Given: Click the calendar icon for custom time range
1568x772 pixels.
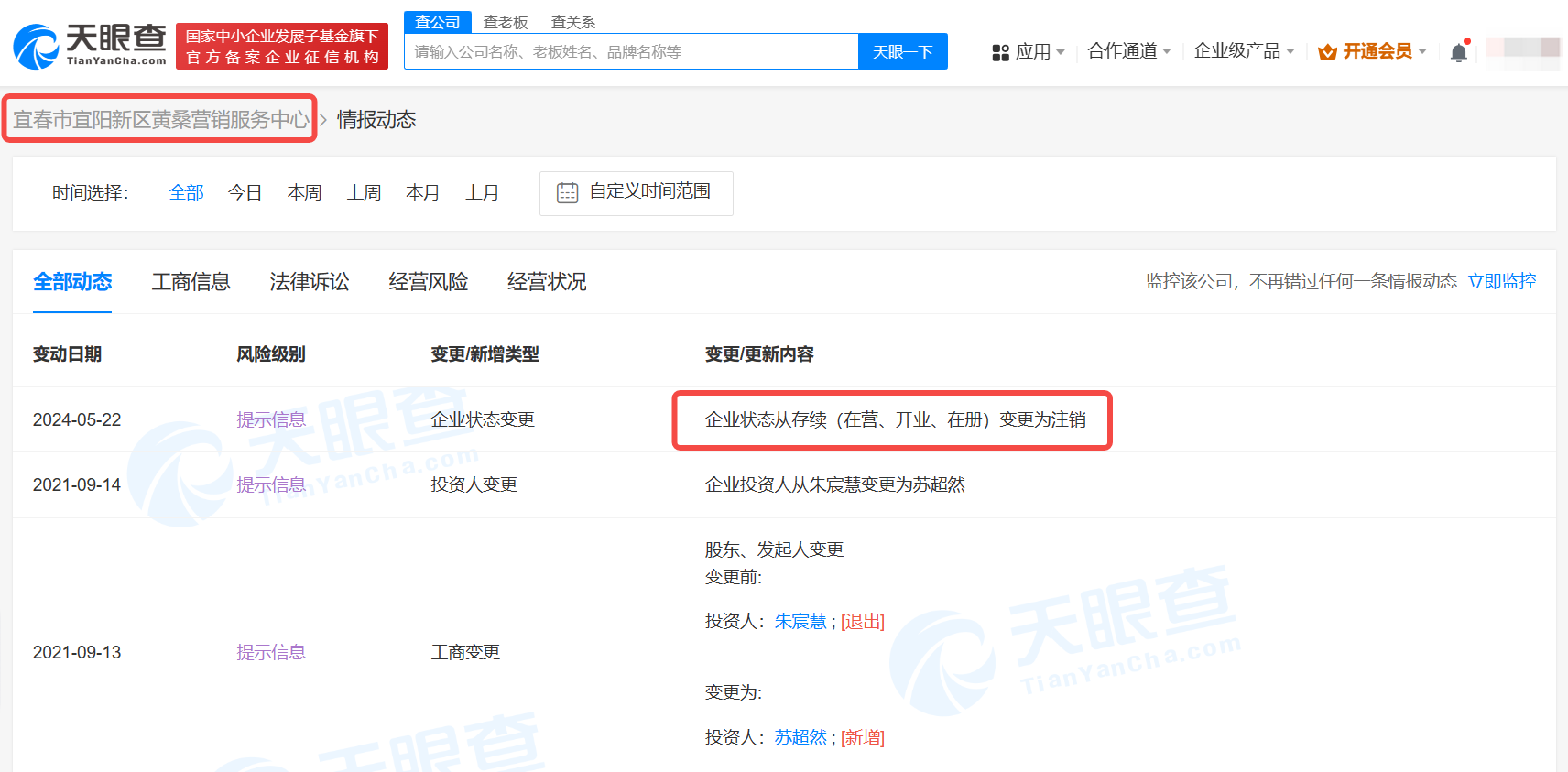Looking at the screenshot, I should point(567,193).
